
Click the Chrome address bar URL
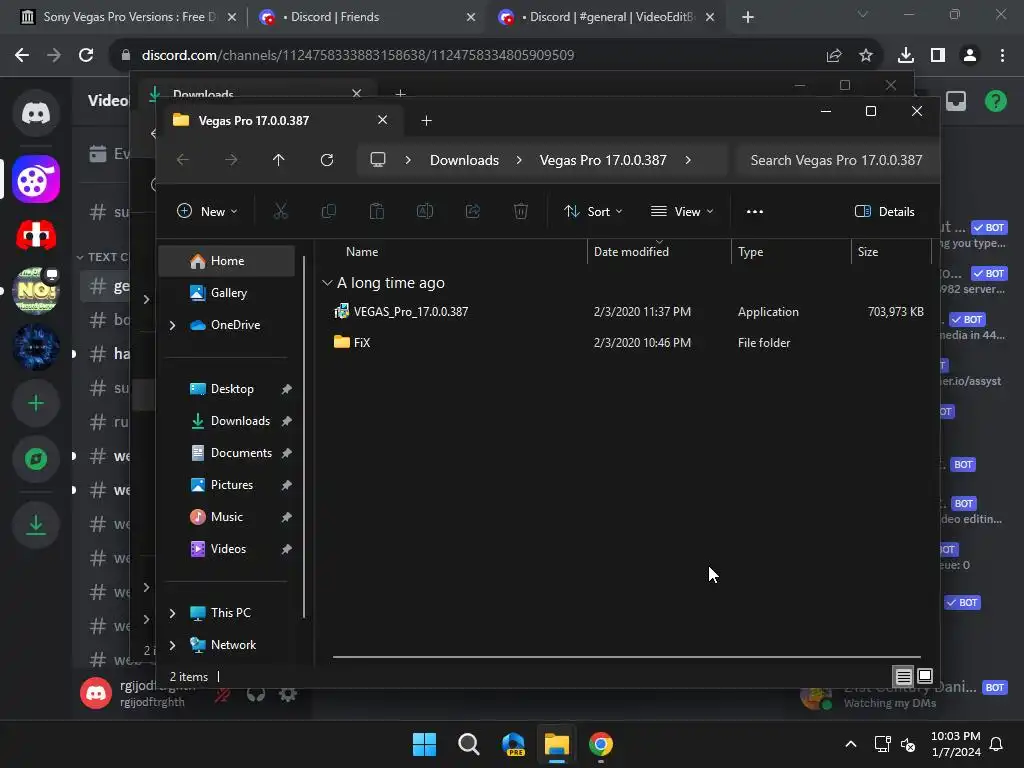[358, 55]
